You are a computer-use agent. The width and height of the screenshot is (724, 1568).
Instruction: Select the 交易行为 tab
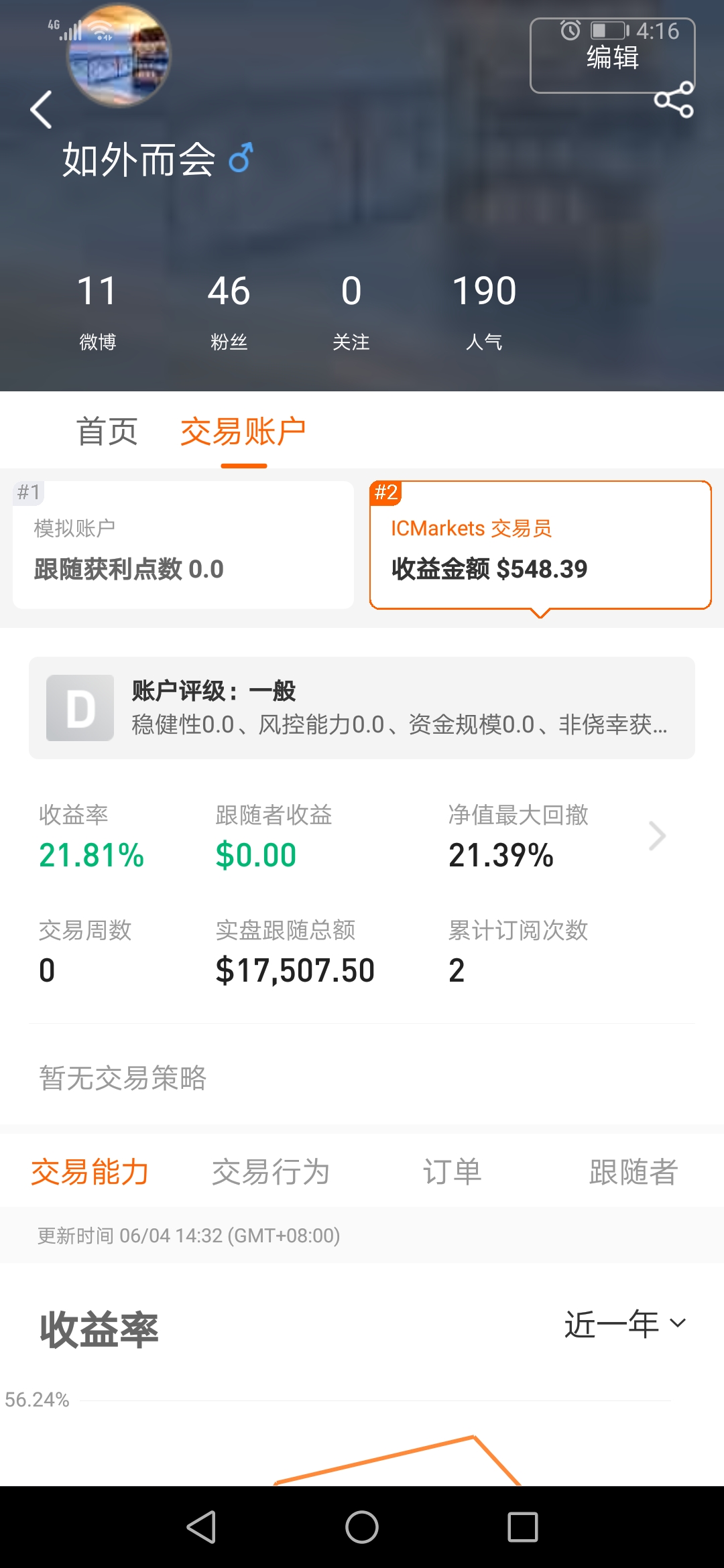click(271, 1172)
